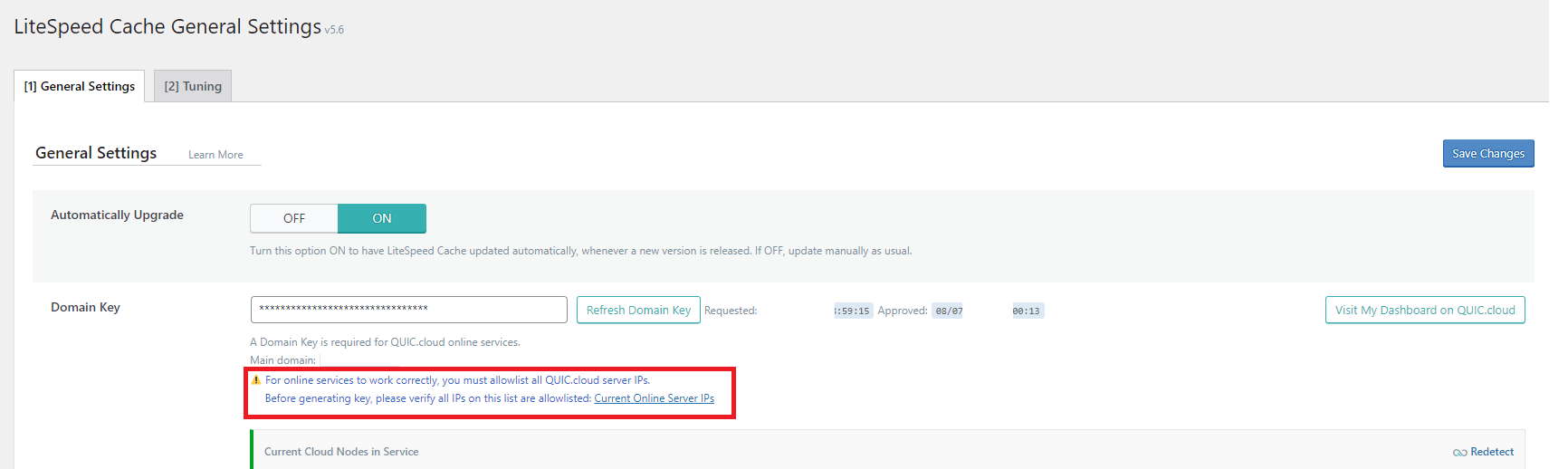Click the Redetect link icon

coord(1460,453)
